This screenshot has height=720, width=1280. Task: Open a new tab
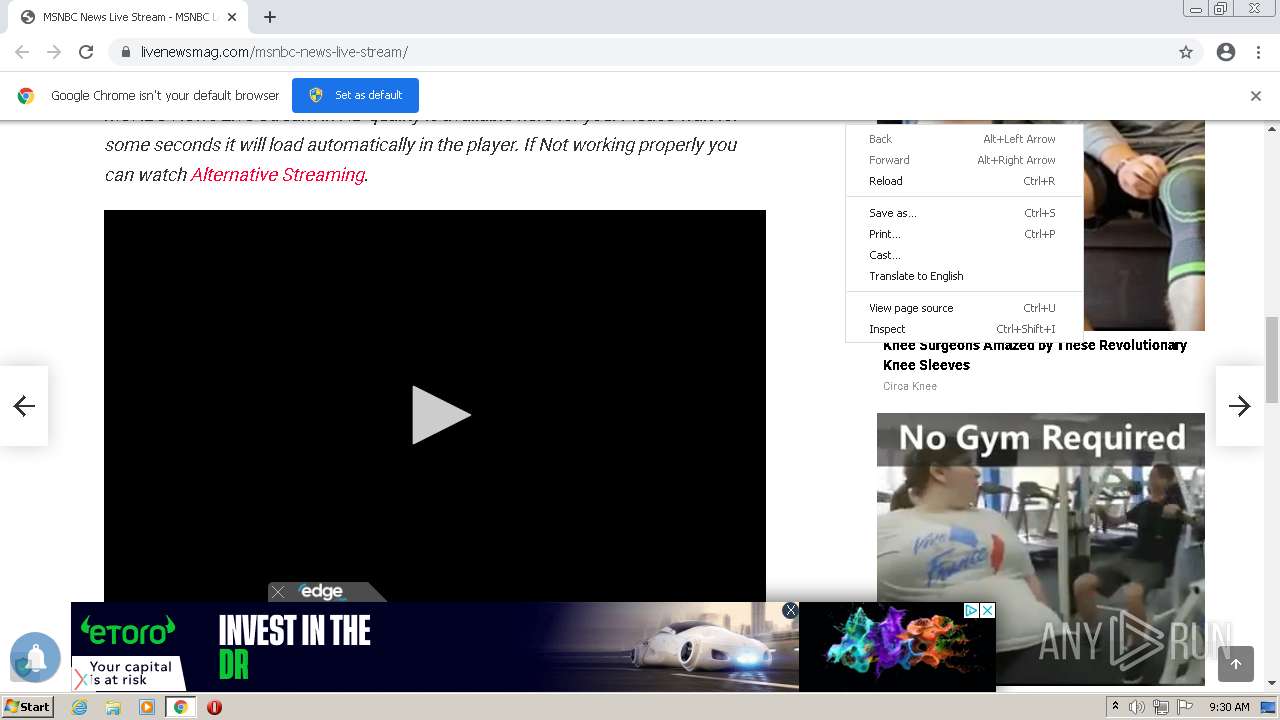(270, 17)
